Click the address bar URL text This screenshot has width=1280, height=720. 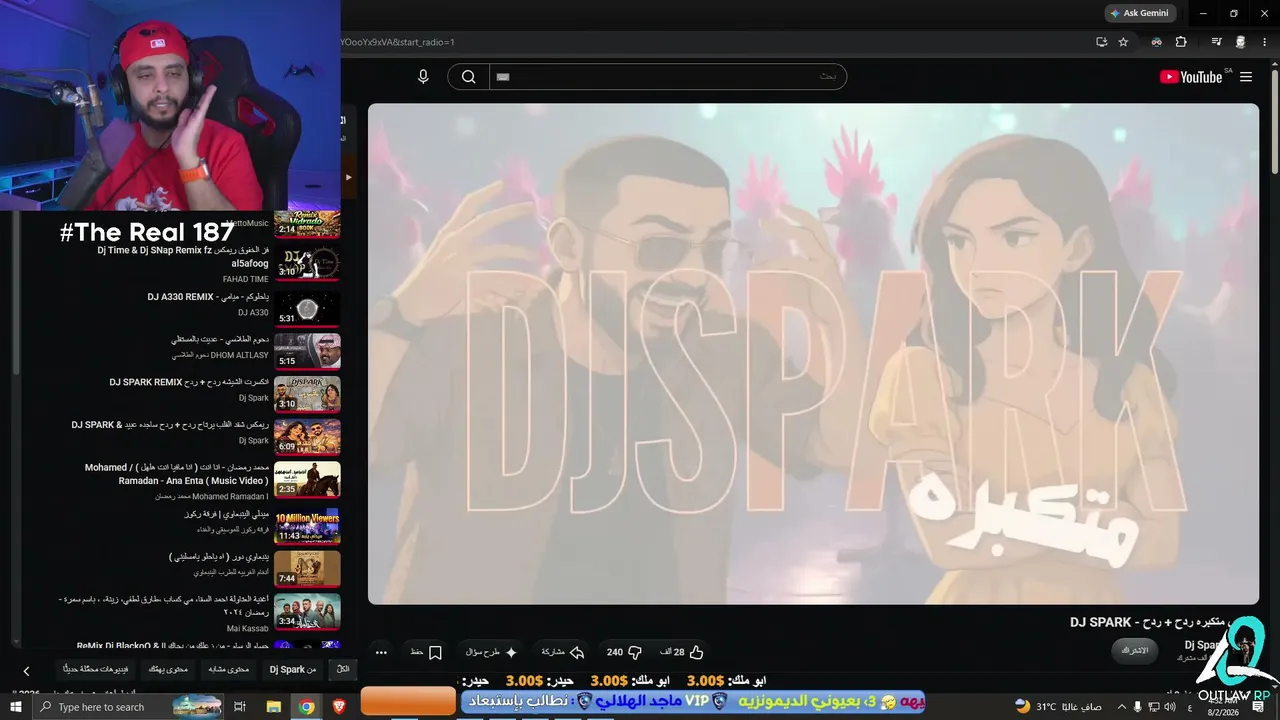click(x=398, y=42)
